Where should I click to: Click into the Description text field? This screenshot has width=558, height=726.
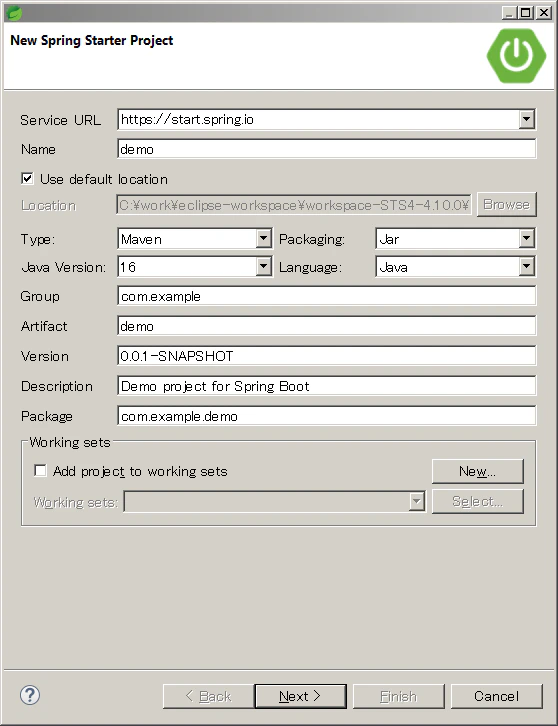(326, 386)
